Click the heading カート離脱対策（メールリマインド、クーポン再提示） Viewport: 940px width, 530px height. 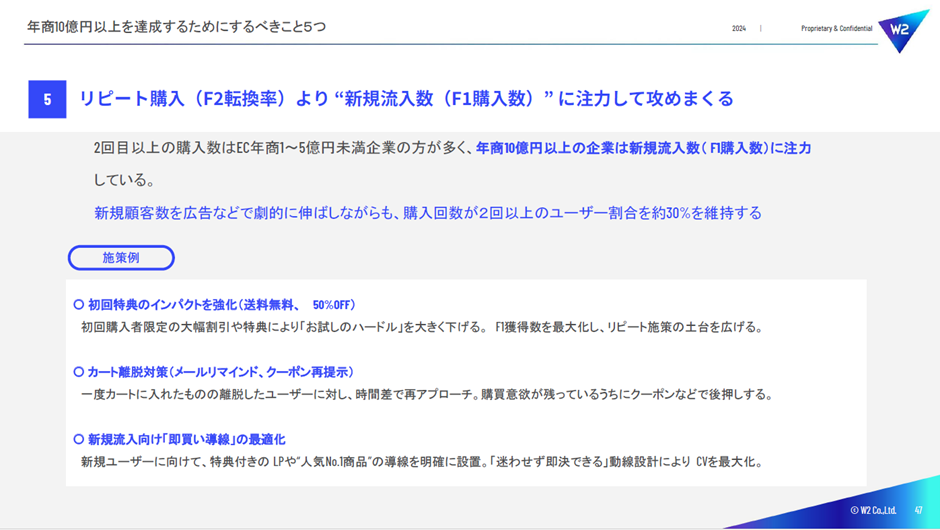[221, 372]
